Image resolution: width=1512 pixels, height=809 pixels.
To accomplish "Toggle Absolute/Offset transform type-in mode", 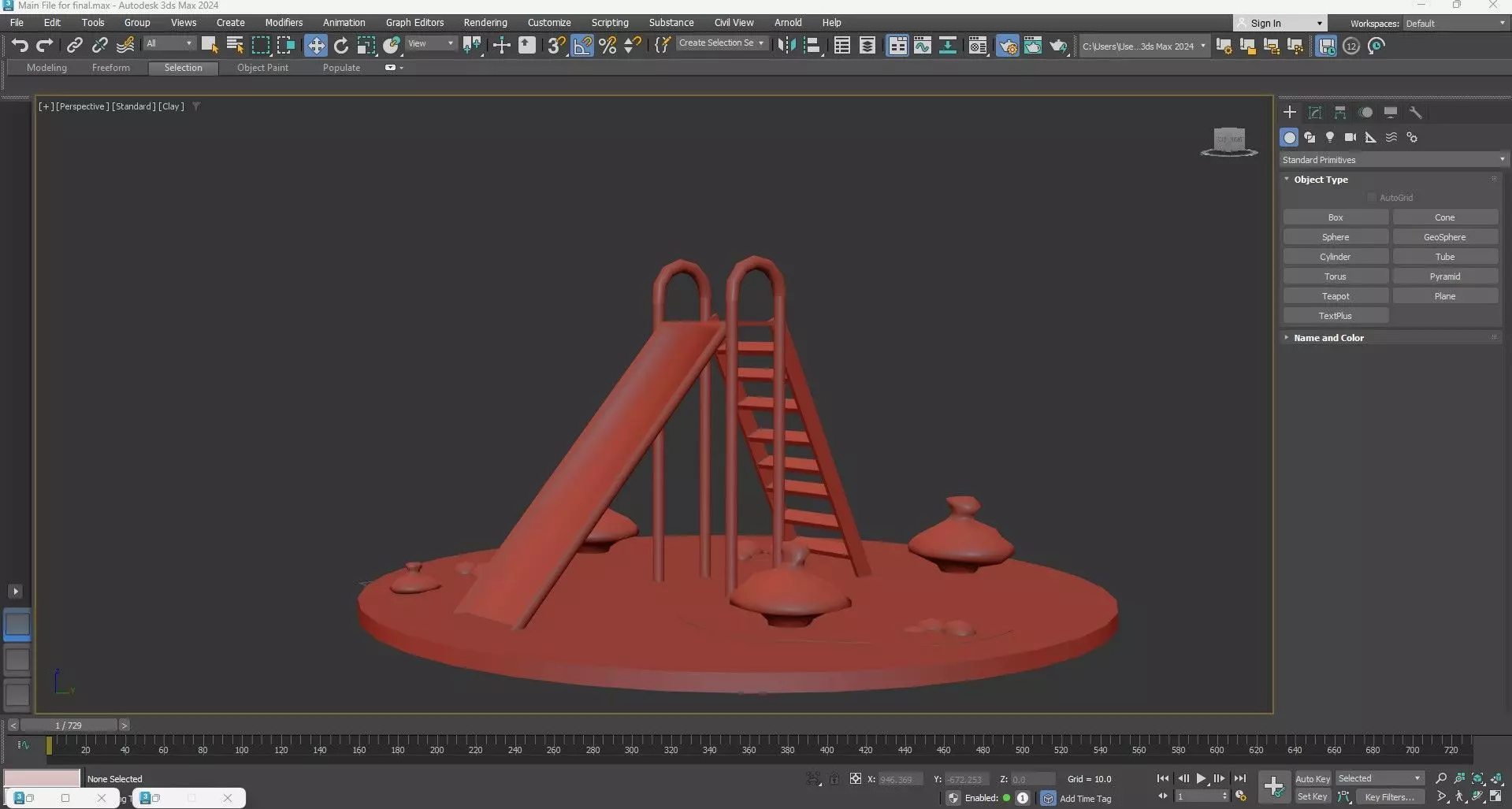I will [856, 779].
